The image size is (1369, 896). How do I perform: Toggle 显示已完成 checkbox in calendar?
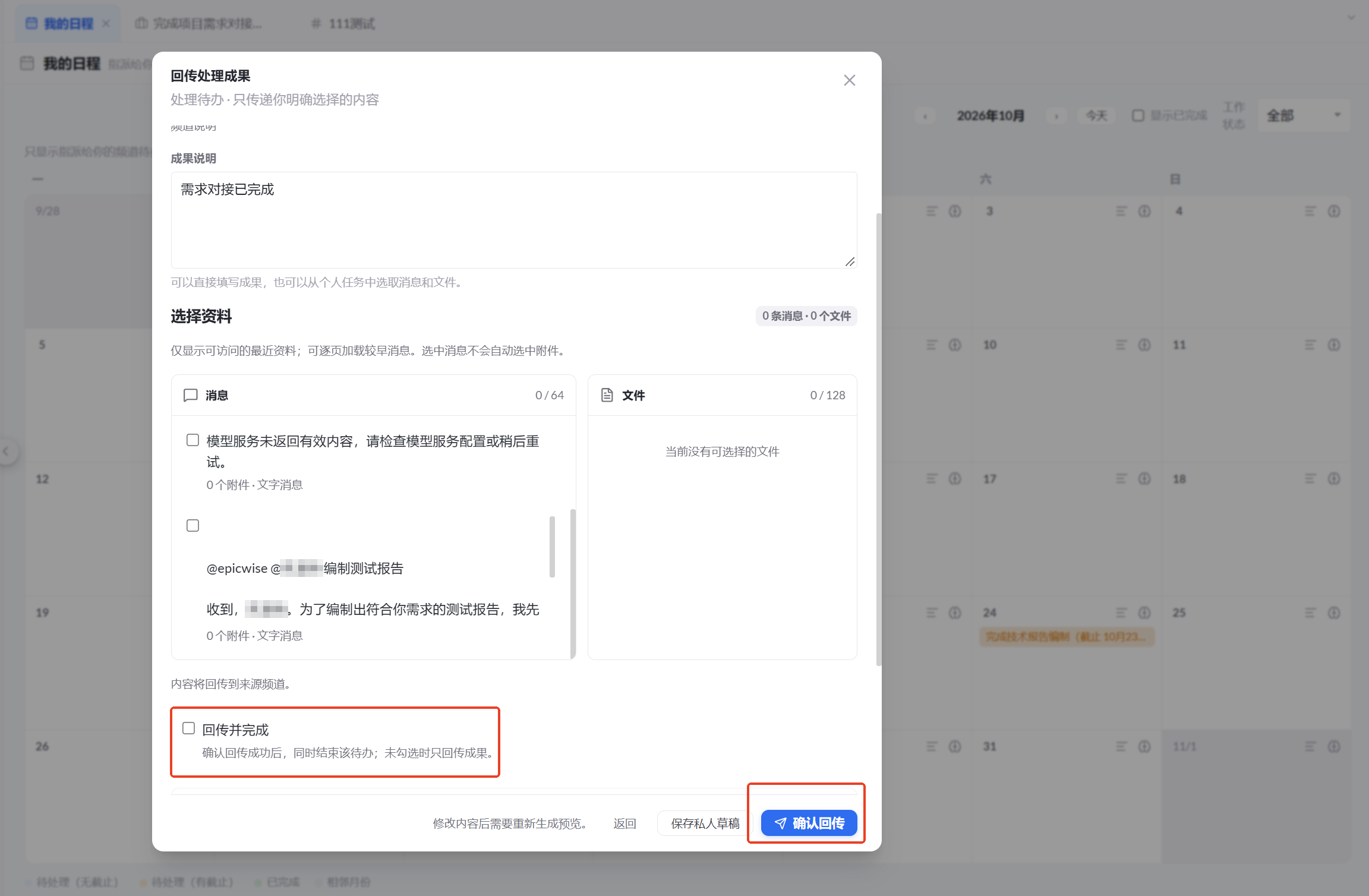(x=1137, y=115)
